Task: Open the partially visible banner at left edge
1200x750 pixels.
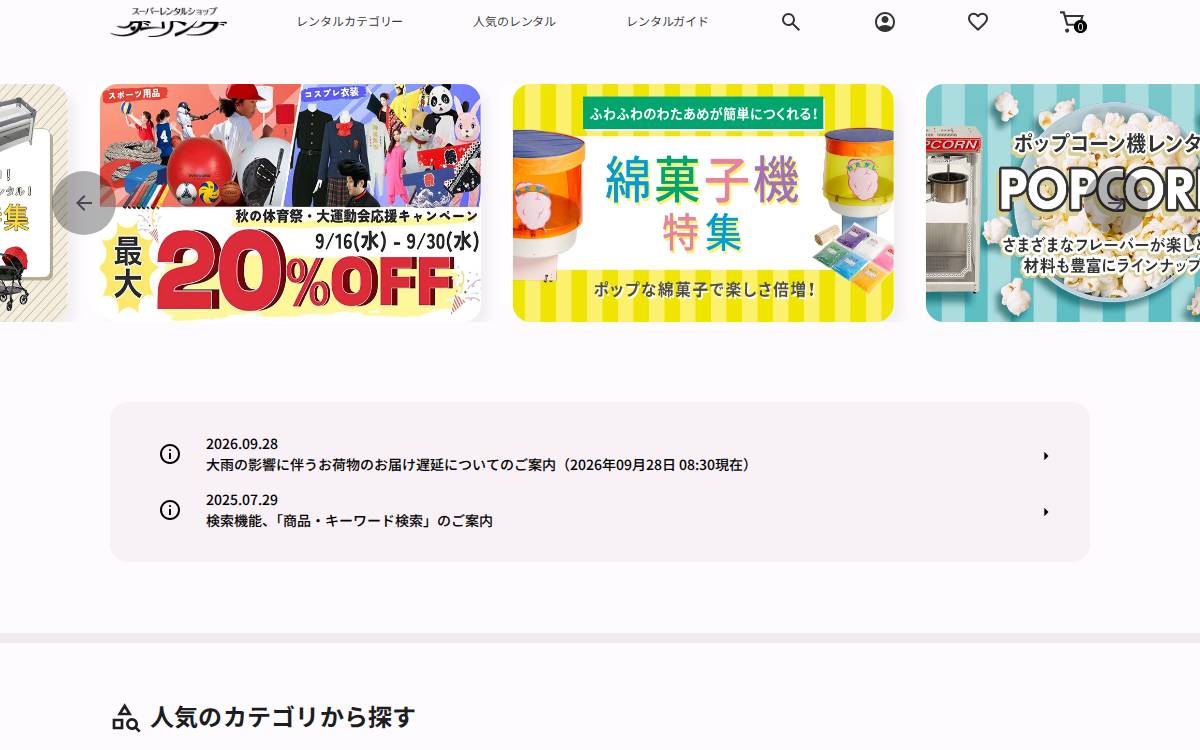Action: tap(33, 203)
